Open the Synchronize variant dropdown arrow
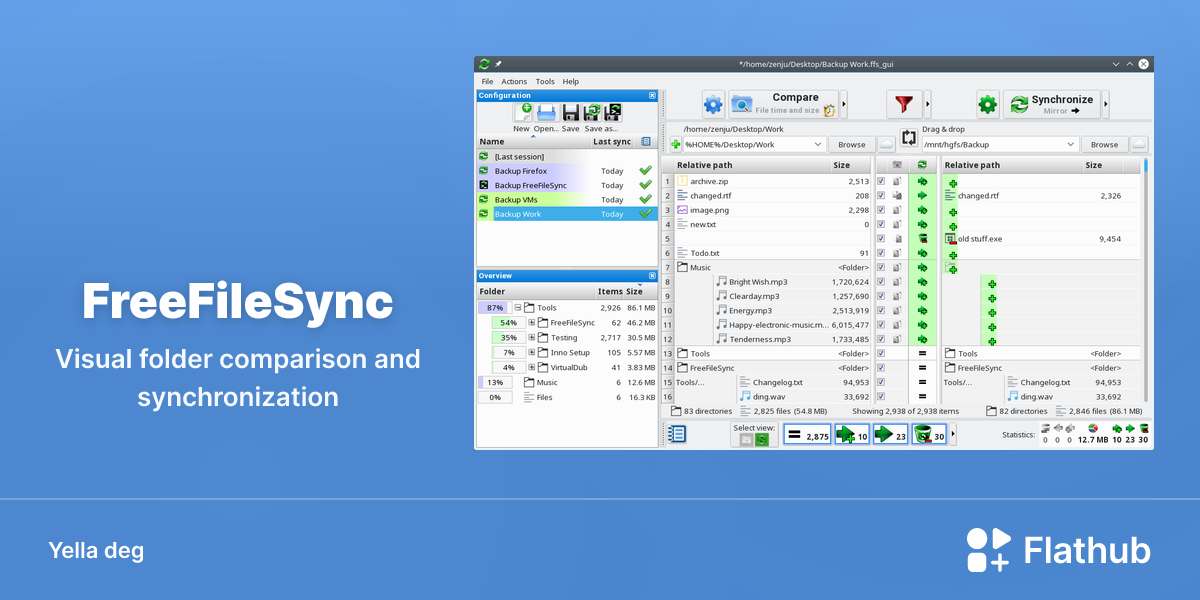Image resolution: width=1200 pixels, height=600 pixels. point(1105,104)
